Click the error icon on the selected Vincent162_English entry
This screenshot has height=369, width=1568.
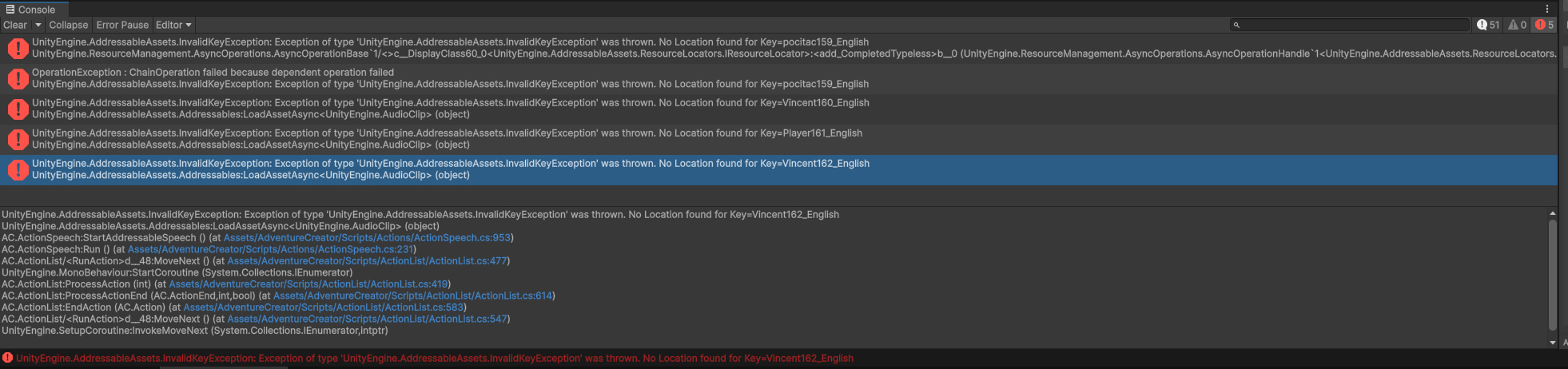coord(18,169)
